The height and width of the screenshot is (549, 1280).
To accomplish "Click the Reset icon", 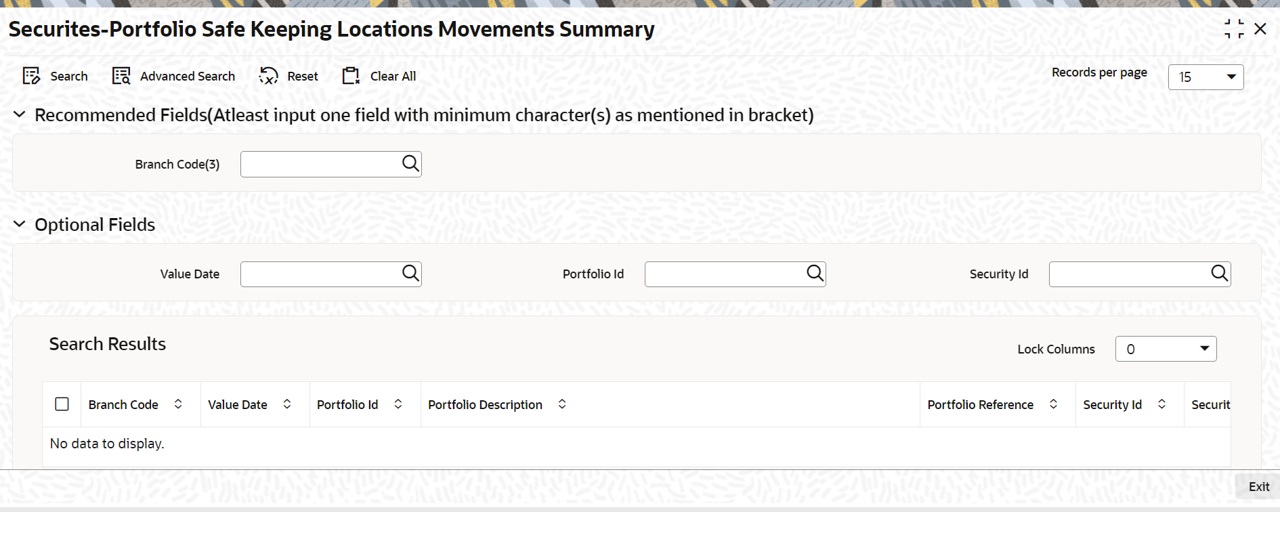I will pos(269,76).
